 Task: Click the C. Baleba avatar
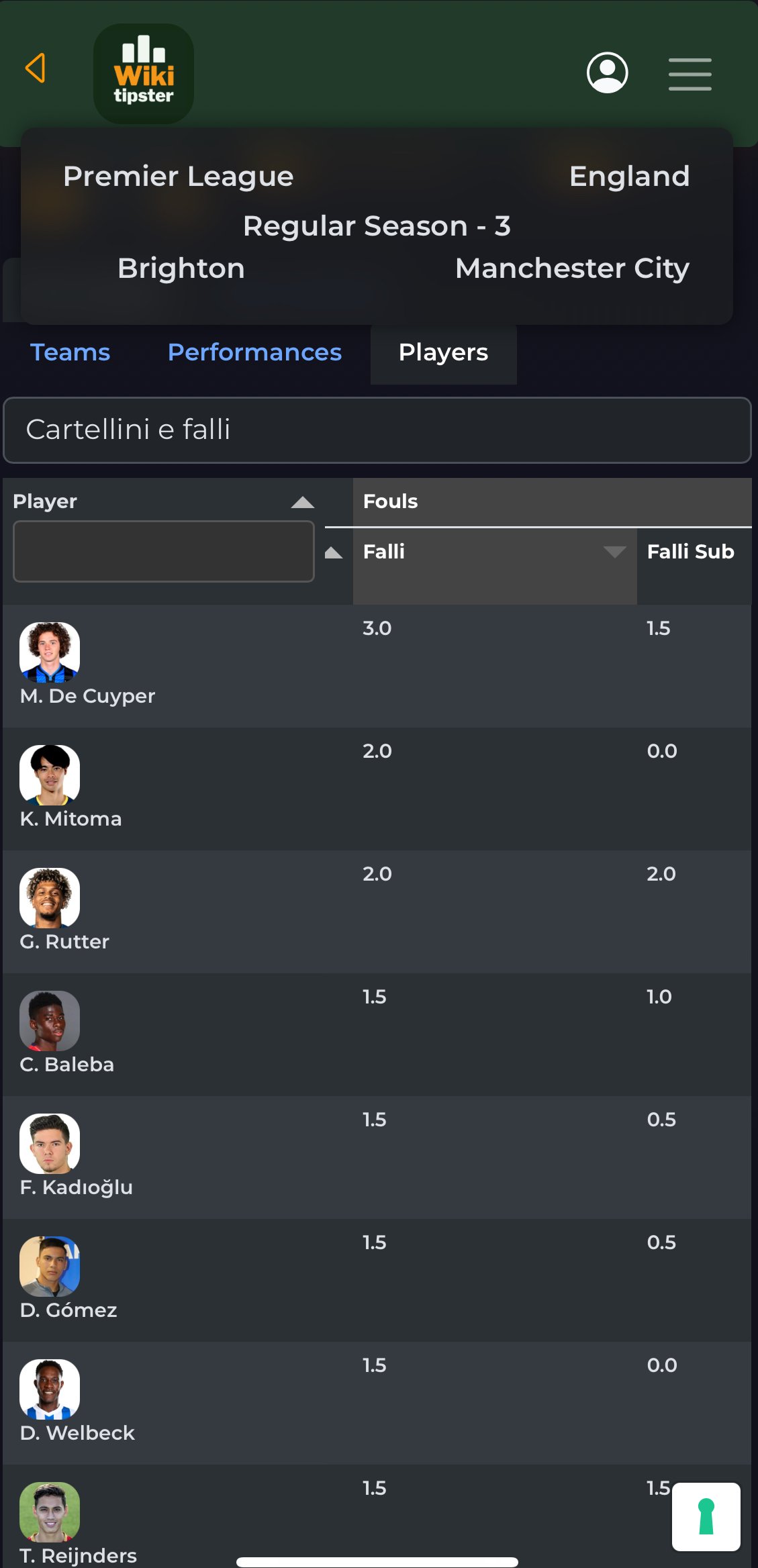(50, 1020)
